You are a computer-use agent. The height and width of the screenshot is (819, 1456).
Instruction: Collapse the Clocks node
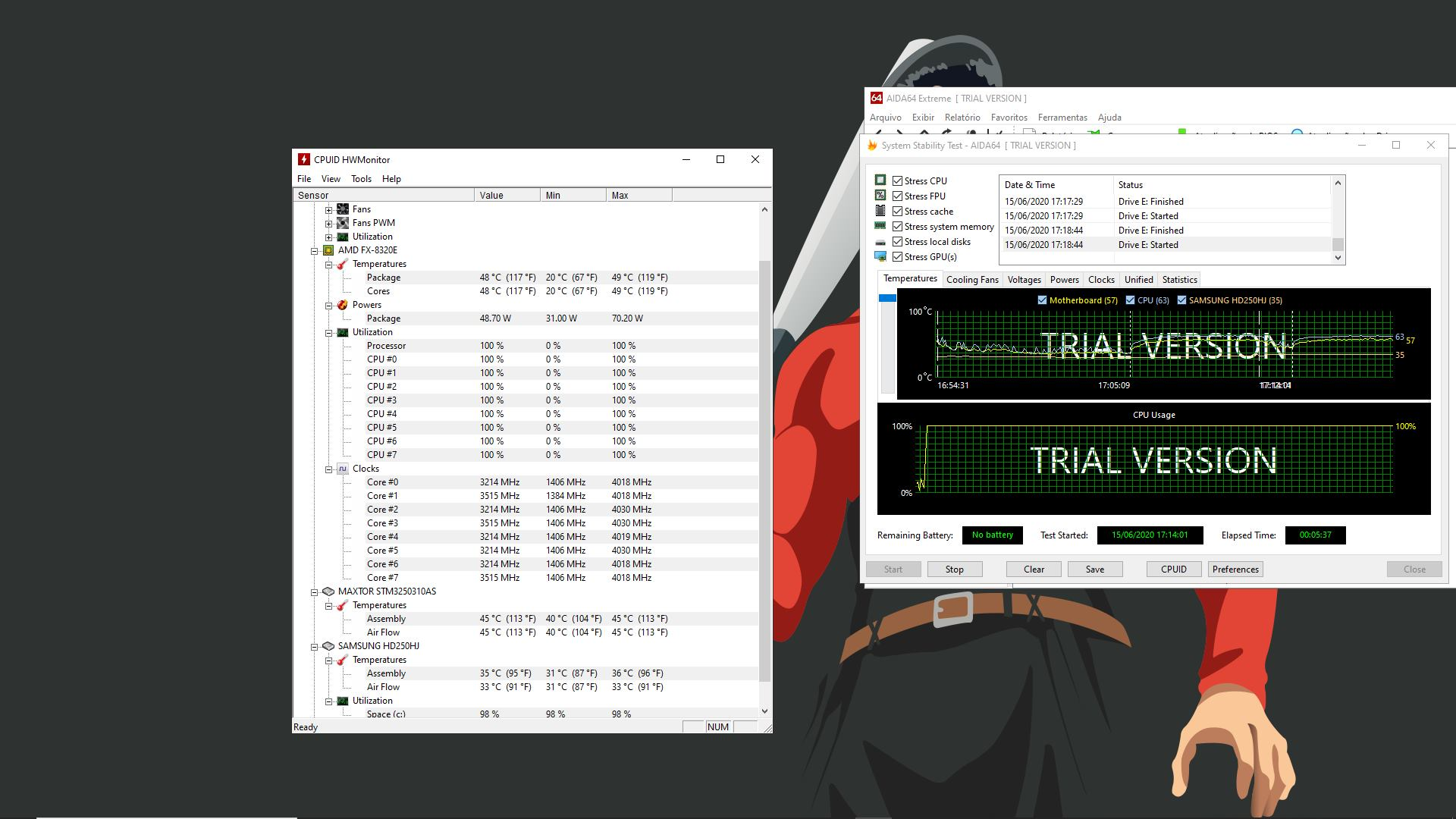point(329,469)
